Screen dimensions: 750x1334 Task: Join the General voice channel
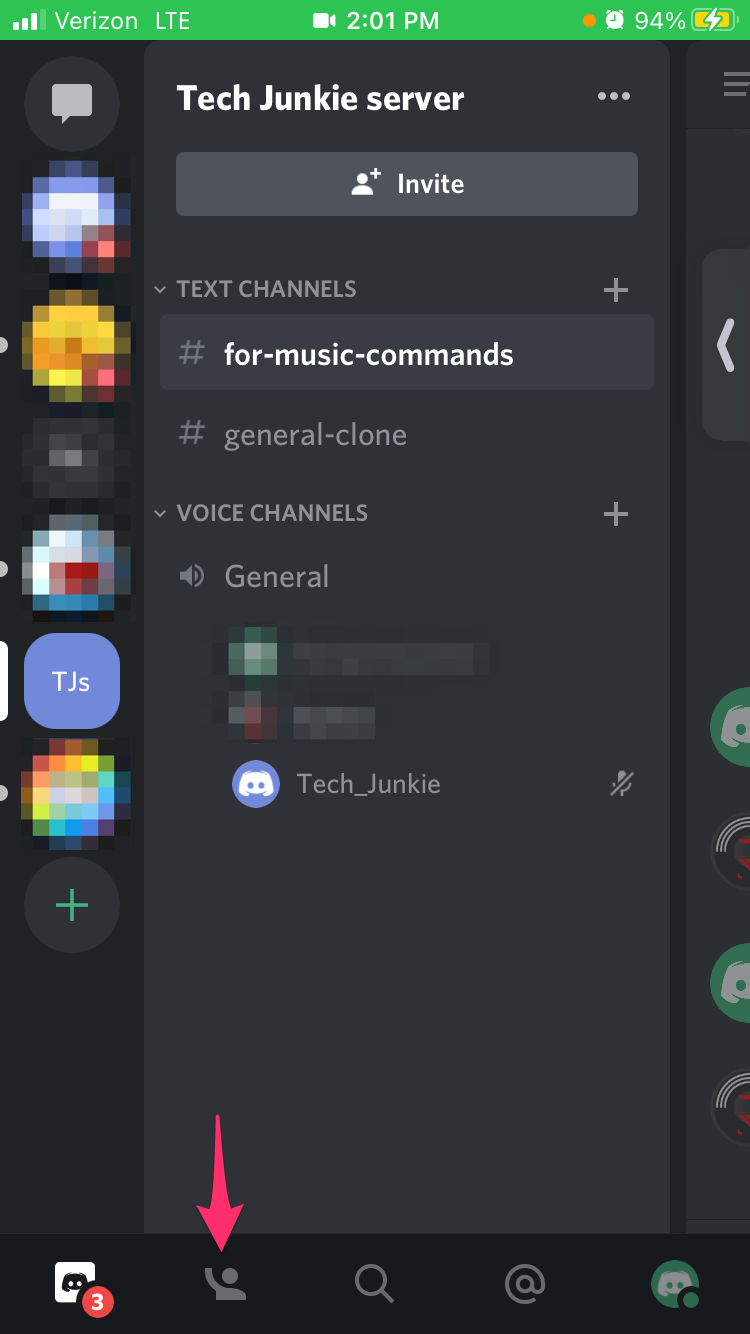(407, 576)
